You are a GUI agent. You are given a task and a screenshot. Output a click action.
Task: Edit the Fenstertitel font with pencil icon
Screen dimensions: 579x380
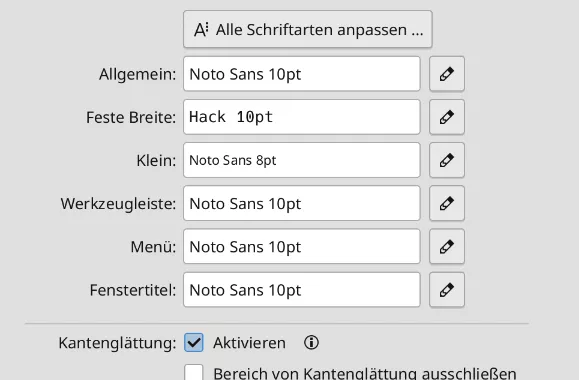click(447, 290)
